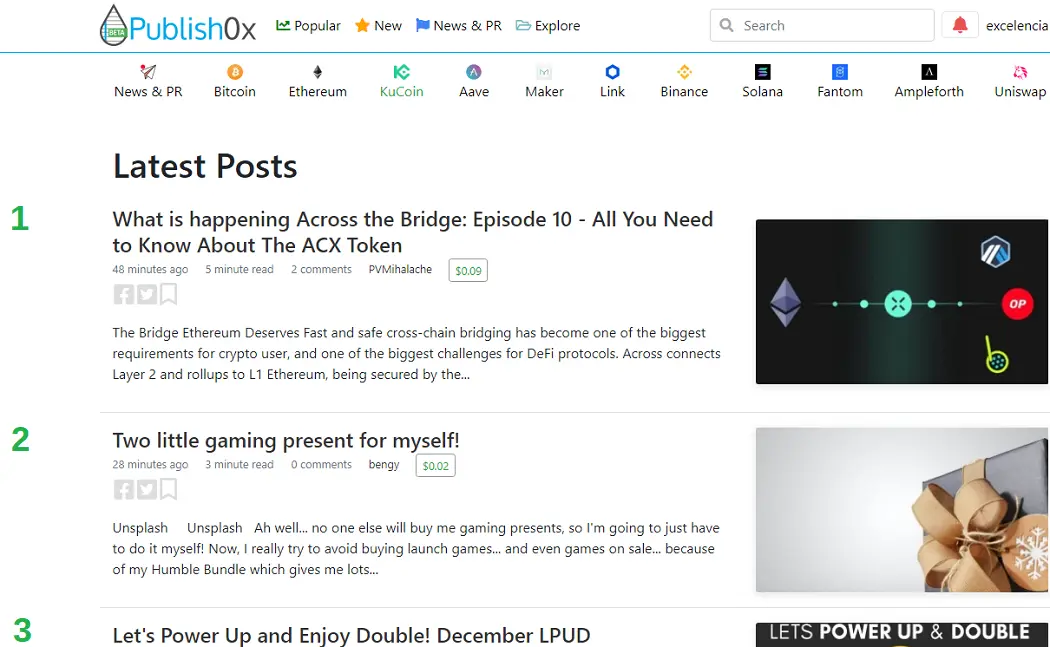The image size is (1050, 647).
Task: Open the Ampleforth category label
Action: [929, 92]
